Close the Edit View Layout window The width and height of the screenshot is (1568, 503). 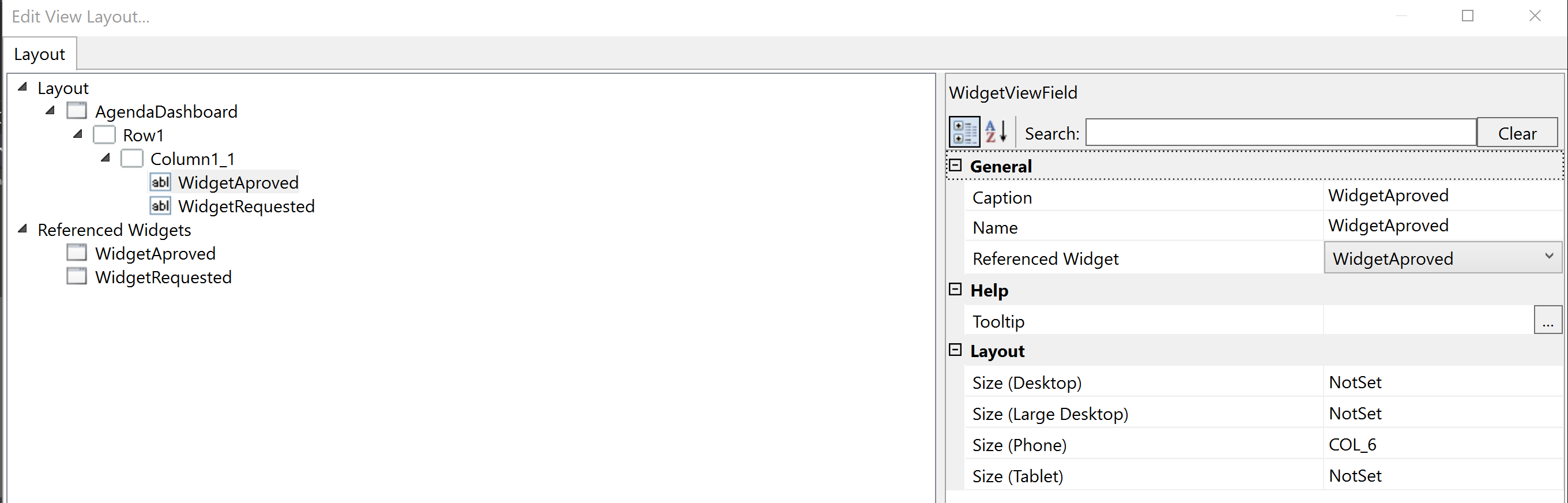point(1535,16)
